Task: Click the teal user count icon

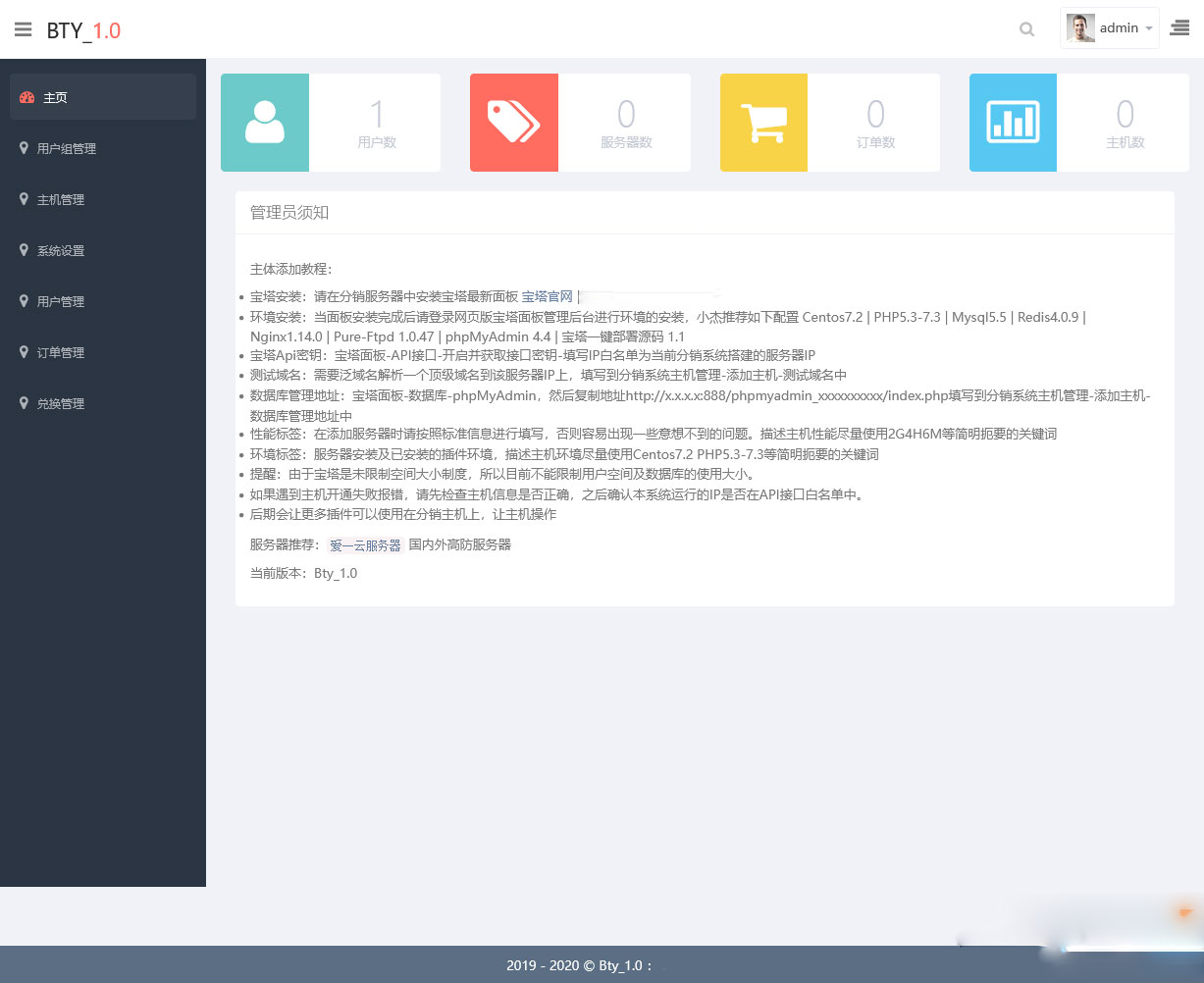Action: click(x=265, y=123)
